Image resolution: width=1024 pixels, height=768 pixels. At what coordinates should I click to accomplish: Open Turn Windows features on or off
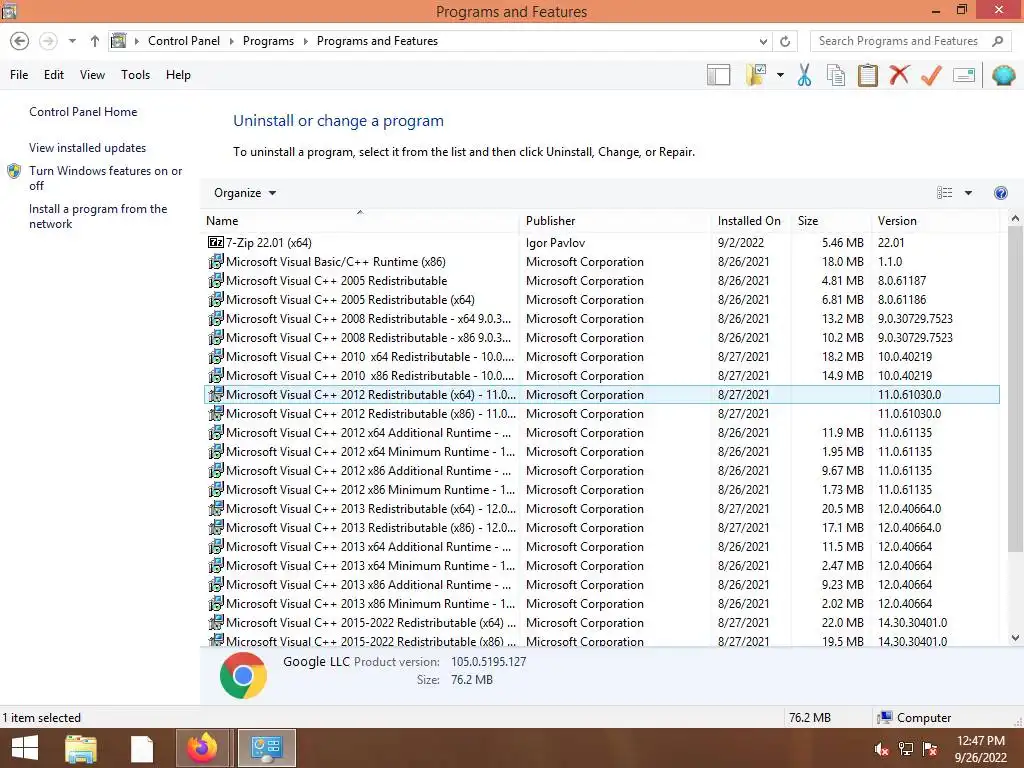click(105, 178)
